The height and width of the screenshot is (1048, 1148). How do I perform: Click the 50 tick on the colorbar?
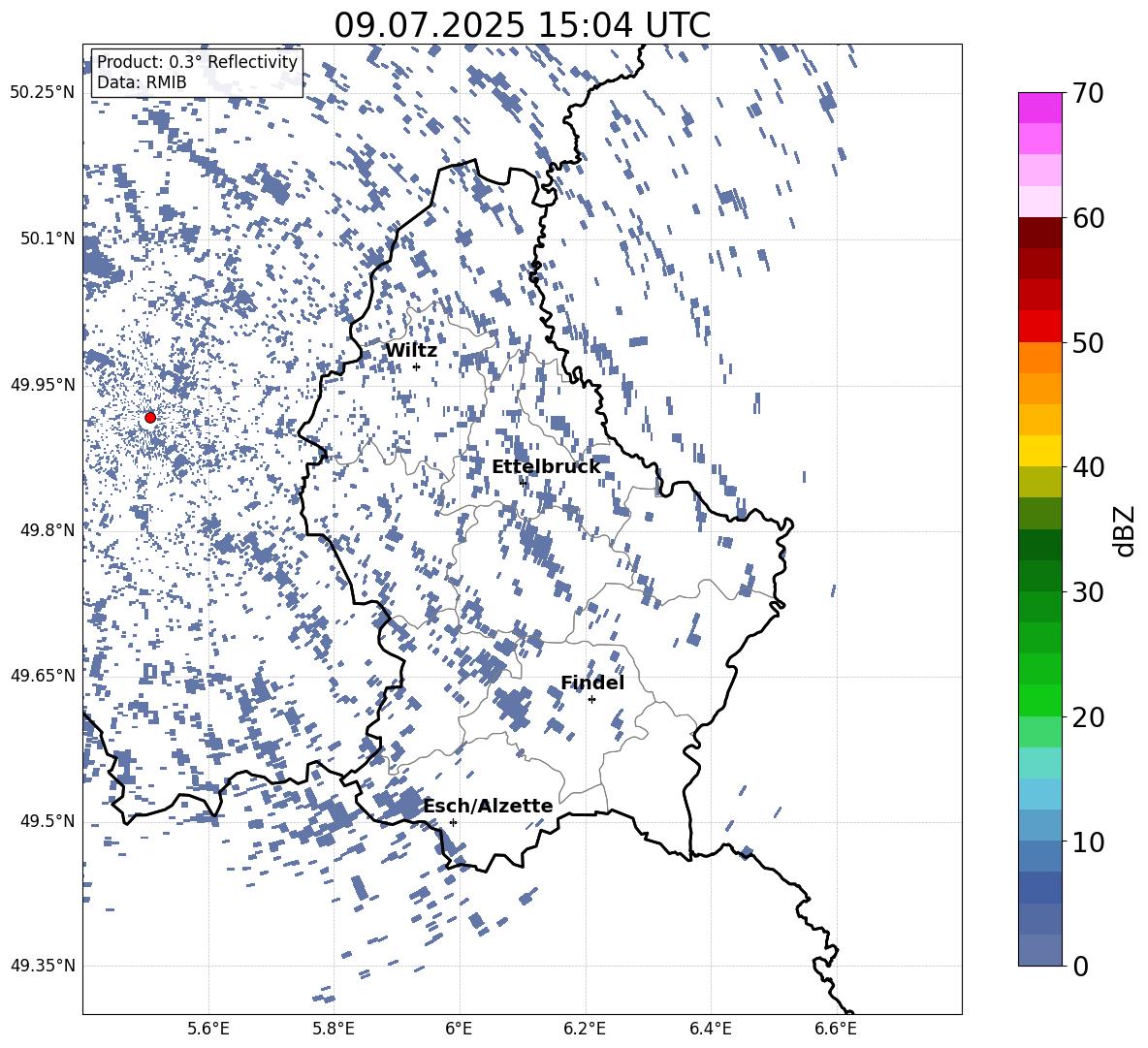pyautogui.click(x=1088, y=342)
